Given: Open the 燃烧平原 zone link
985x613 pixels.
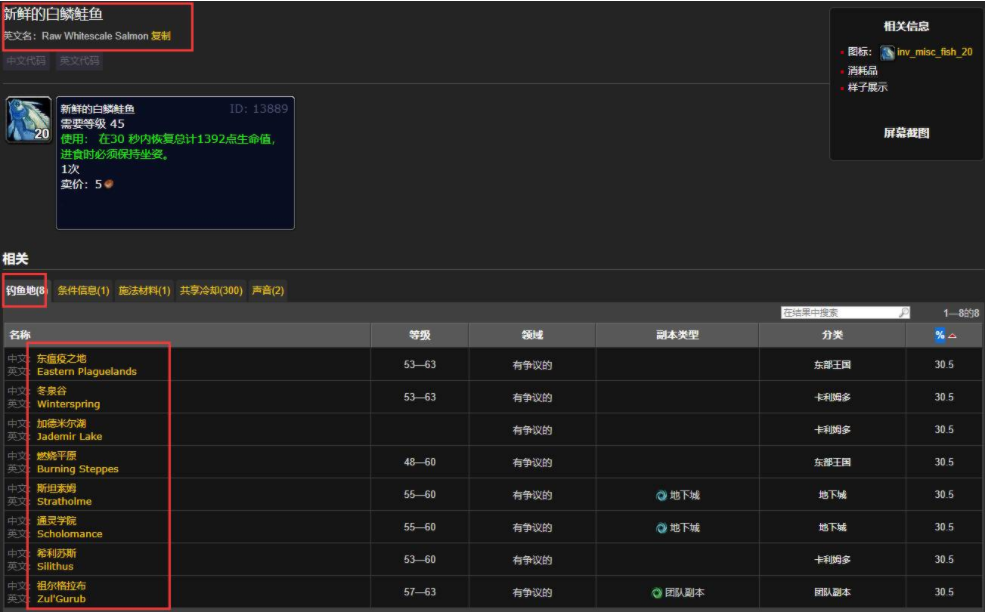Looking at the screenshot, I should [57, 456].
